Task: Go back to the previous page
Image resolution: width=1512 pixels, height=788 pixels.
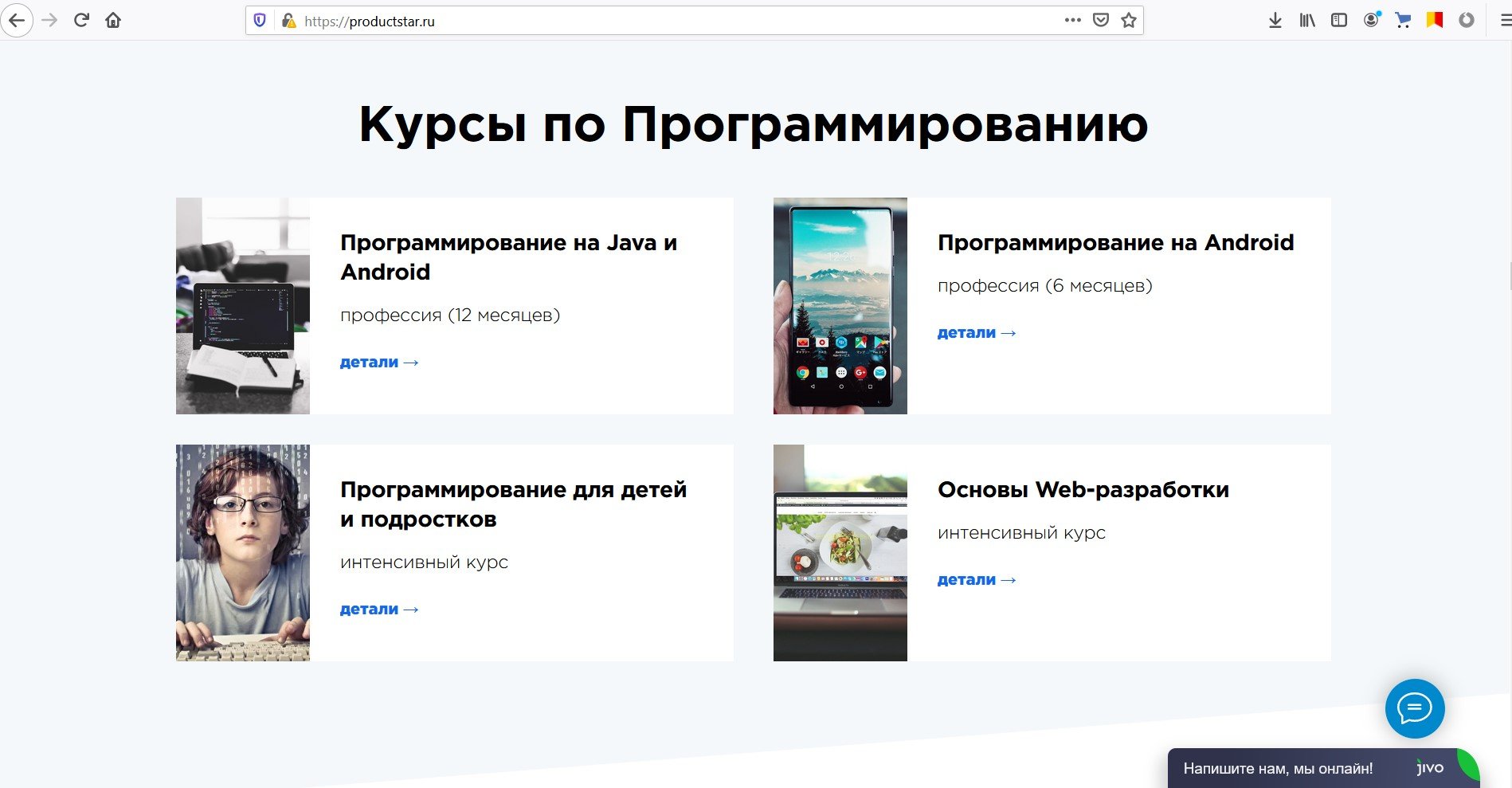Action: click(17, 21)
